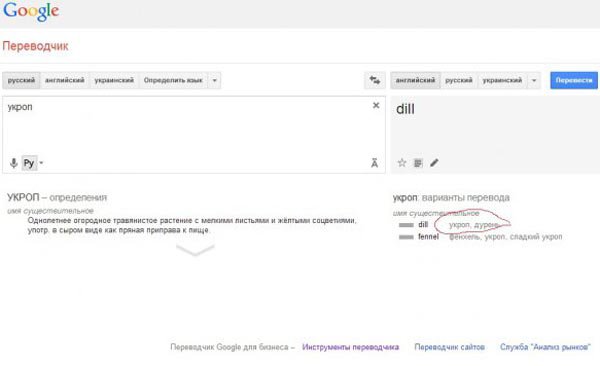The image size is (600, 366).
Task: Star the translation to save to phrasebook
Action: pyautogui.click(x=402, y=163)
